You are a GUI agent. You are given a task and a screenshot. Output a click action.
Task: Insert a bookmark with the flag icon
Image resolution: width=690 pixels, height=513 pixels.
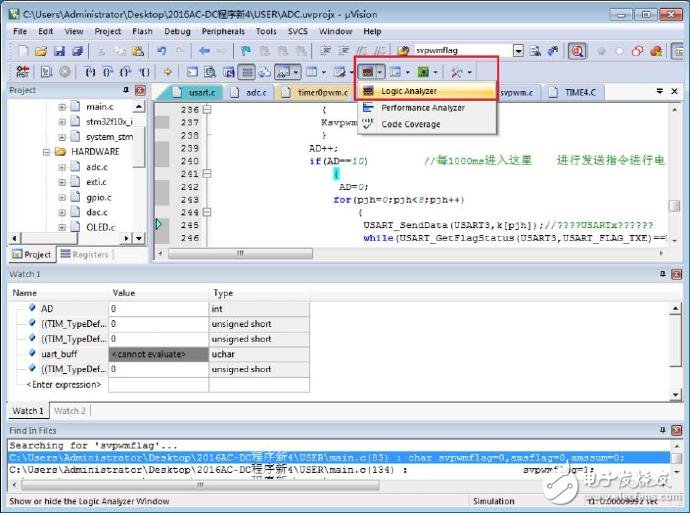pyautogui.click(x=246, y=51)
